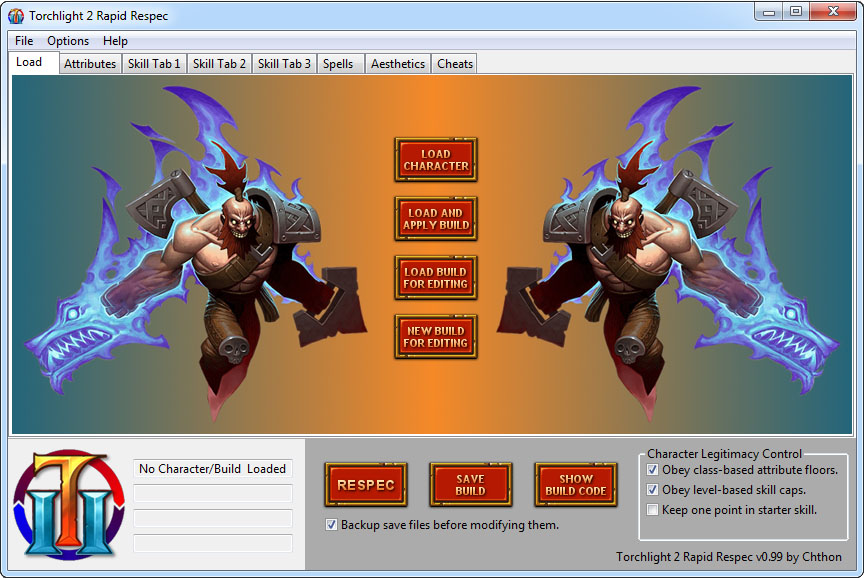
Task: Open the Help menu
Action: [x=115, y=41]
